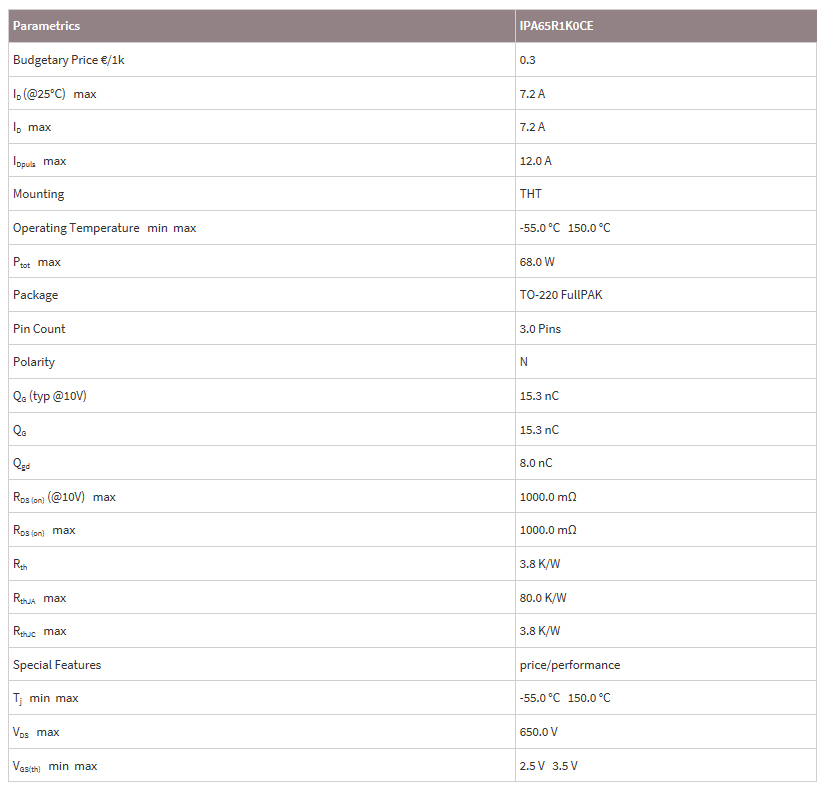
Task: Select the 68.0 W power value
Action: pyautogui.click(x=537, y=262)
